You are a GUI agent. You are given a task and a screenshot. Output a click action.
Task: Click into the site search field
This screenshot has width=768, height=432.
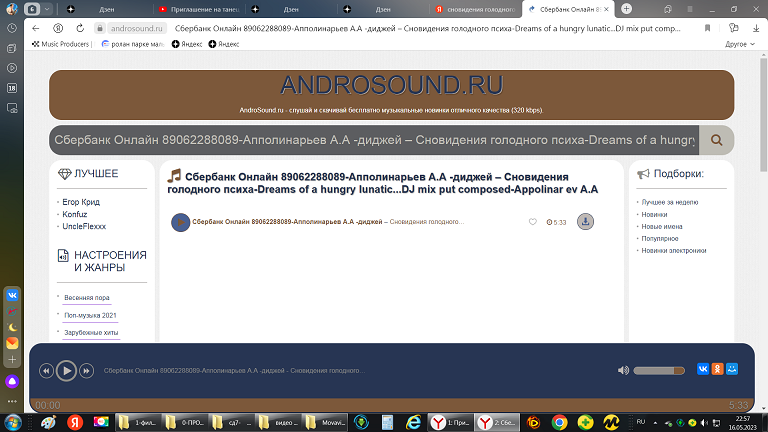(374, 140)
